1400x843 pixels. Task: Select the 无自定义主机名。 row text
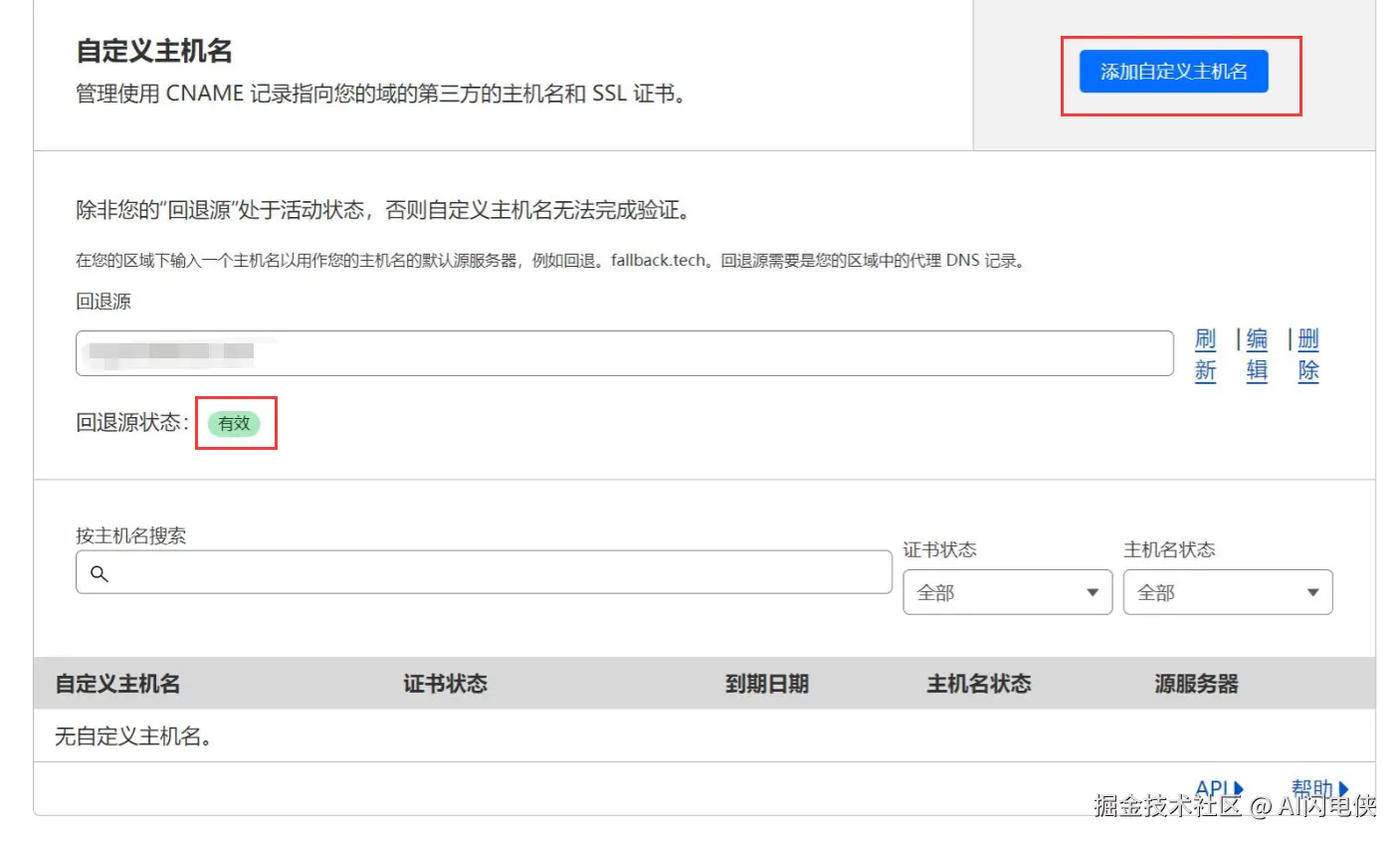tap(133, 737)
